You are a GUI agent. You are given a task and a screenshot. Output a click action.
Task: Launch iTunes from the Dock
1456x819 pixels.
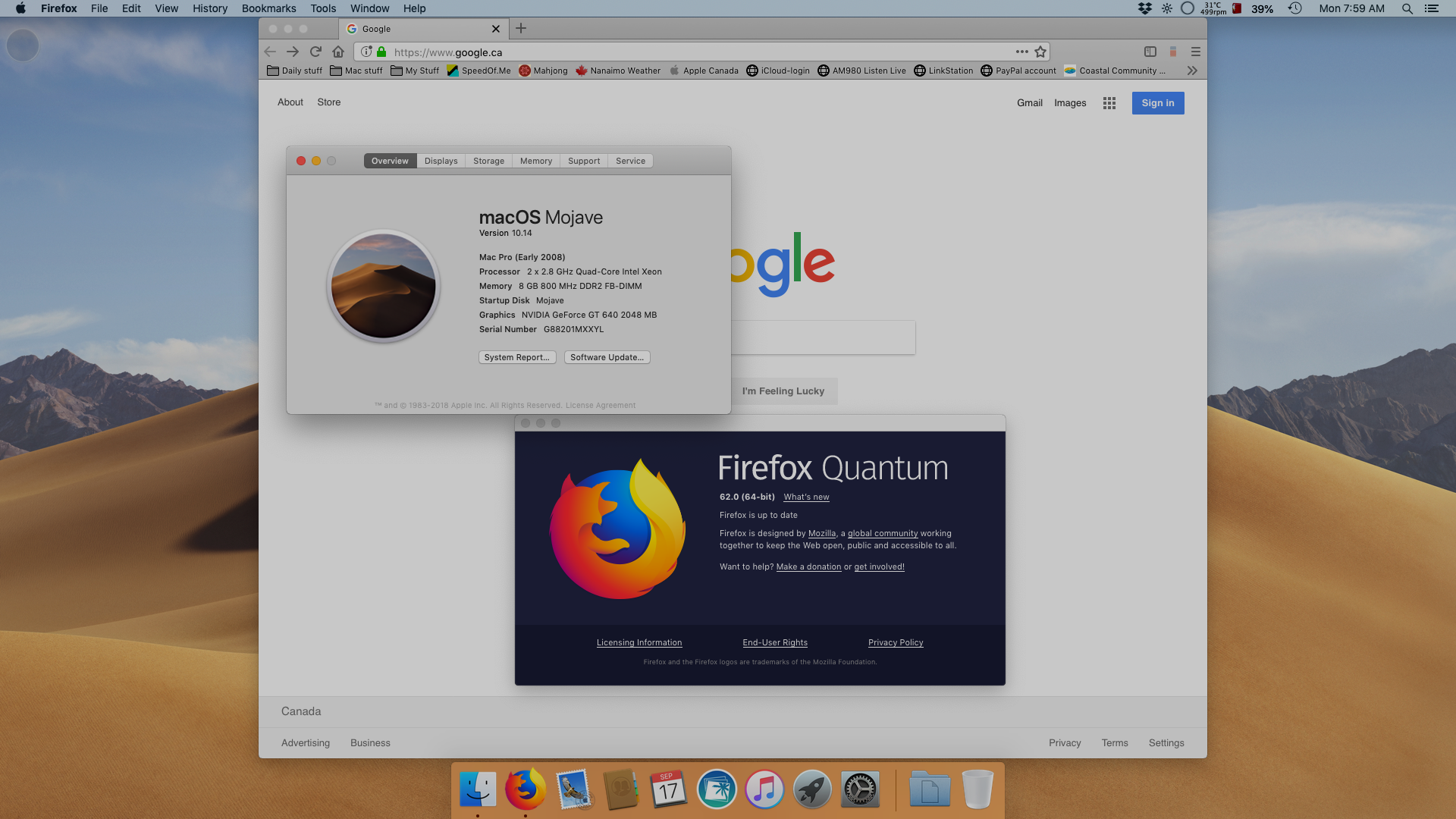click(764, 789)
